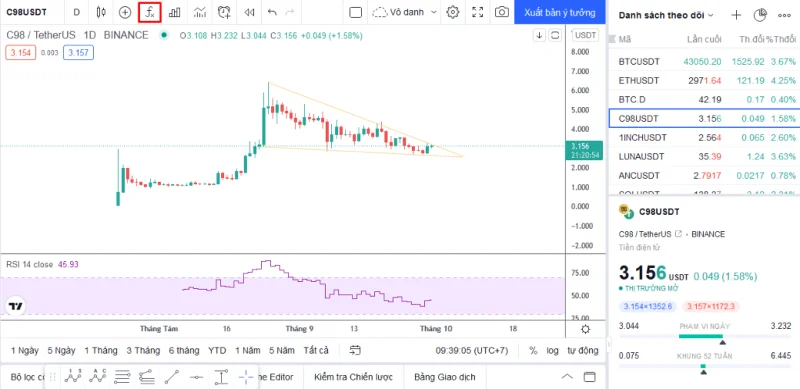
Task: Click the blue 3.157 buy price button
Action: coord(78,53)
